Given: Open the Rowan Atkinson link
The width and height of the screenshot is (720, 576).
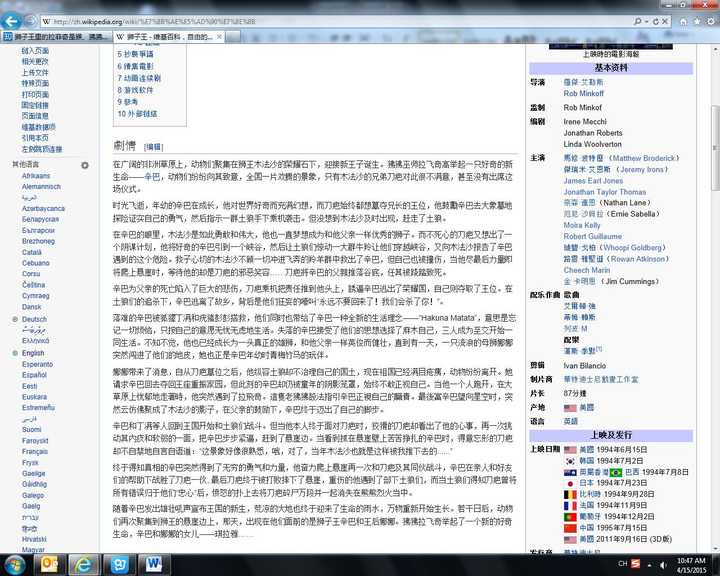Looking at the screenshot, I should tap(638, 259).
